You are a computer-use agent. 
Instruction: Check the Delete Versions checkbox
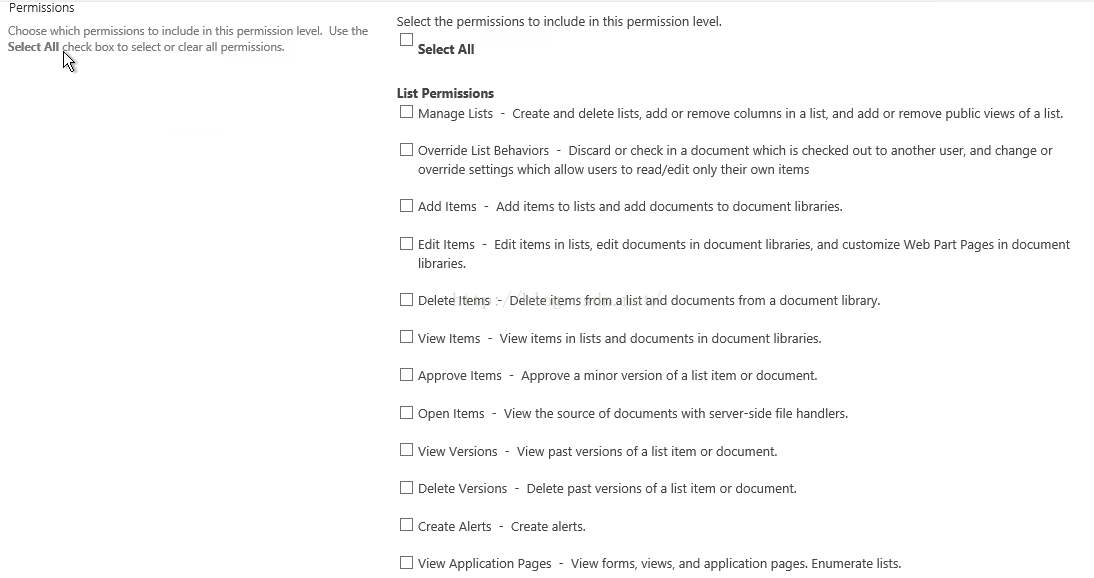point(406,487)
